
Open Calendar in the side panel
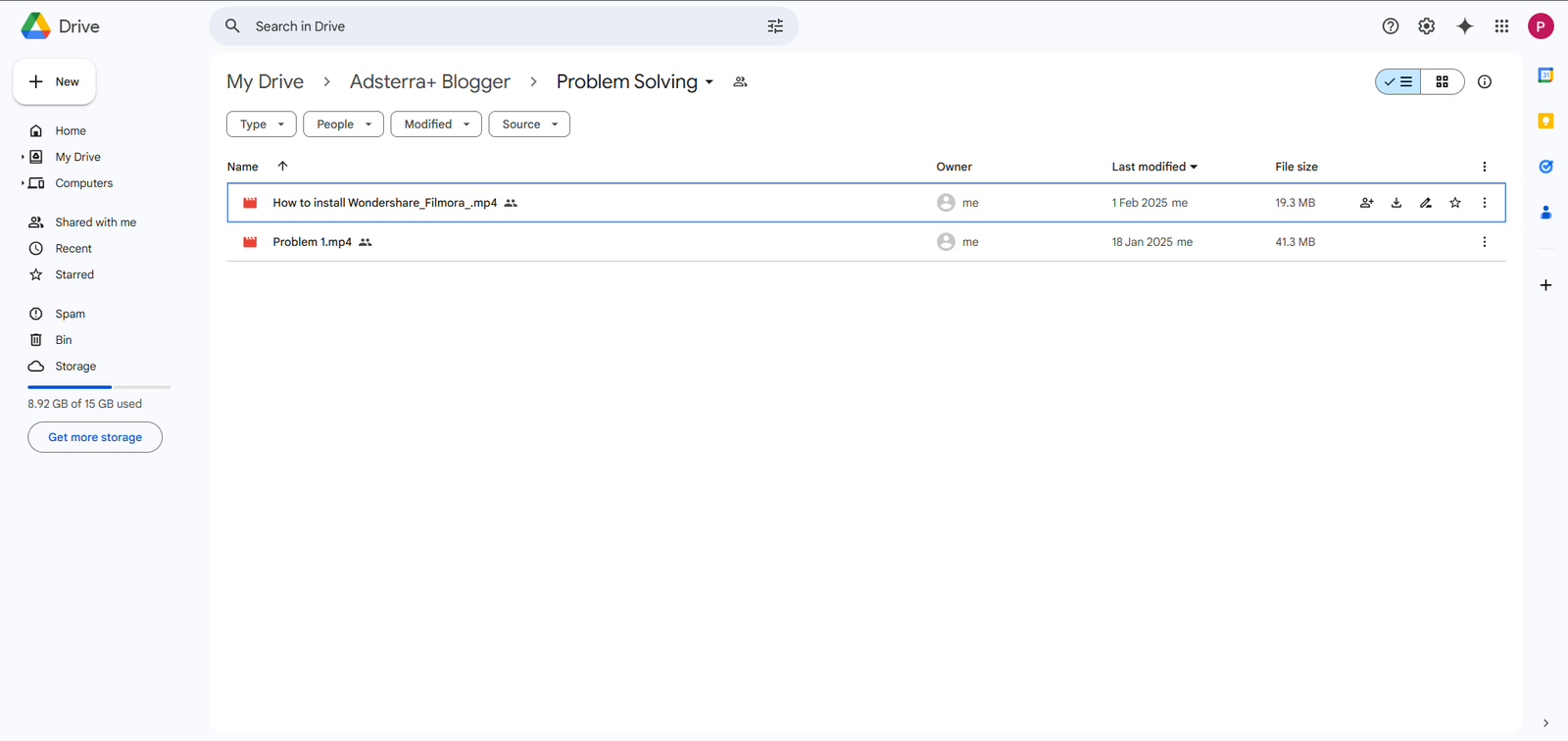[1545, 75]
